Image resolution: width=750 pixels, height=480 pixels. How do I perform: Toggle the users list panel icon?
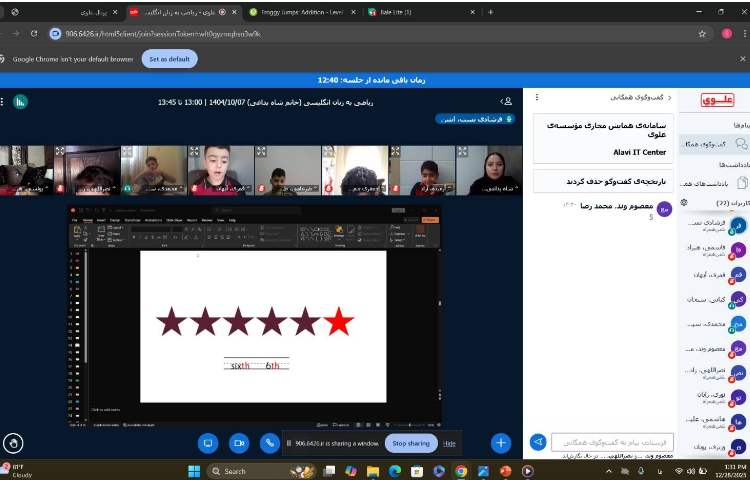pos(507,101)
